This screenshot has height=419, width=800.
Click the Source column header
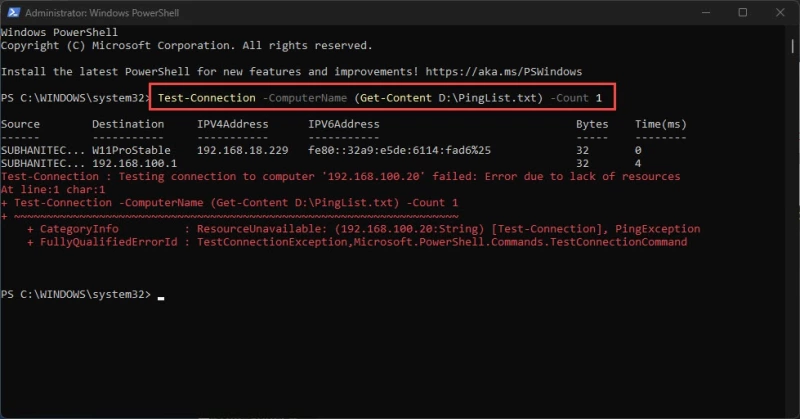20,124
